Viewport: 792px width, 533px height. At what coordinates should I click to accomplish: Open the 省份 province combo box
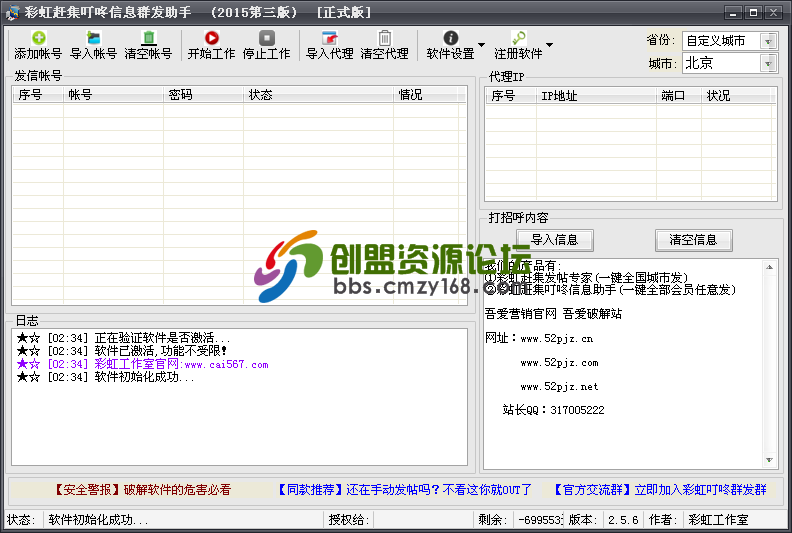click(x=729, y=40)
